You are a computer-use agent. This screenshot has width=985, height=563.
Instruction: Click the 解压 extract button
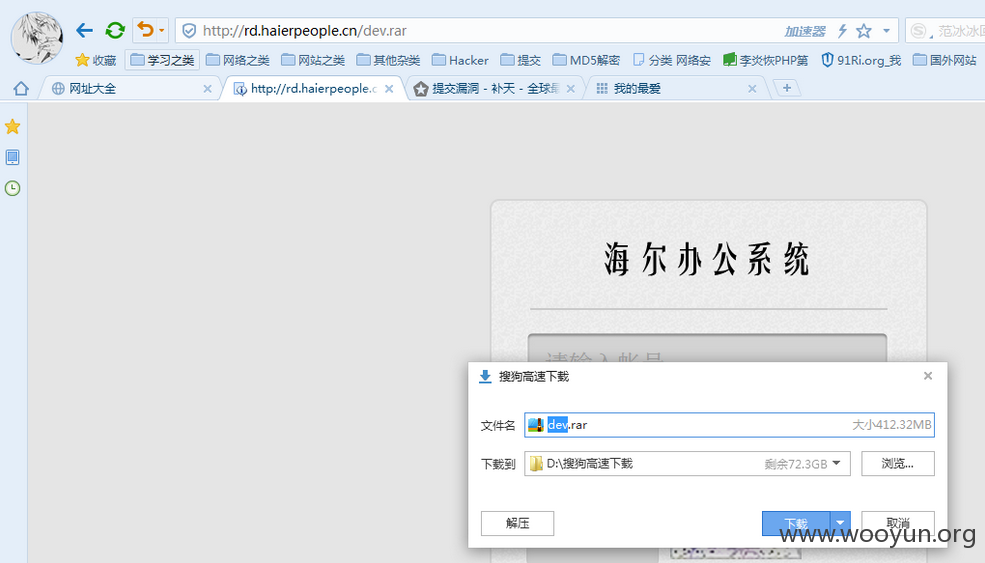518,523
